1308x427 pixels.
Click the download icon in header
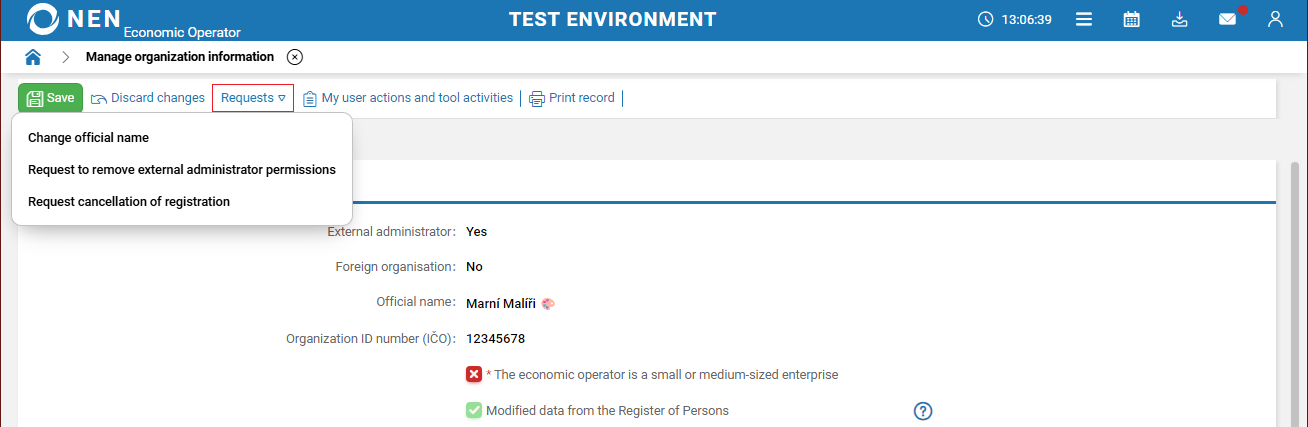pyautogui.click(x=1180, y=19)
